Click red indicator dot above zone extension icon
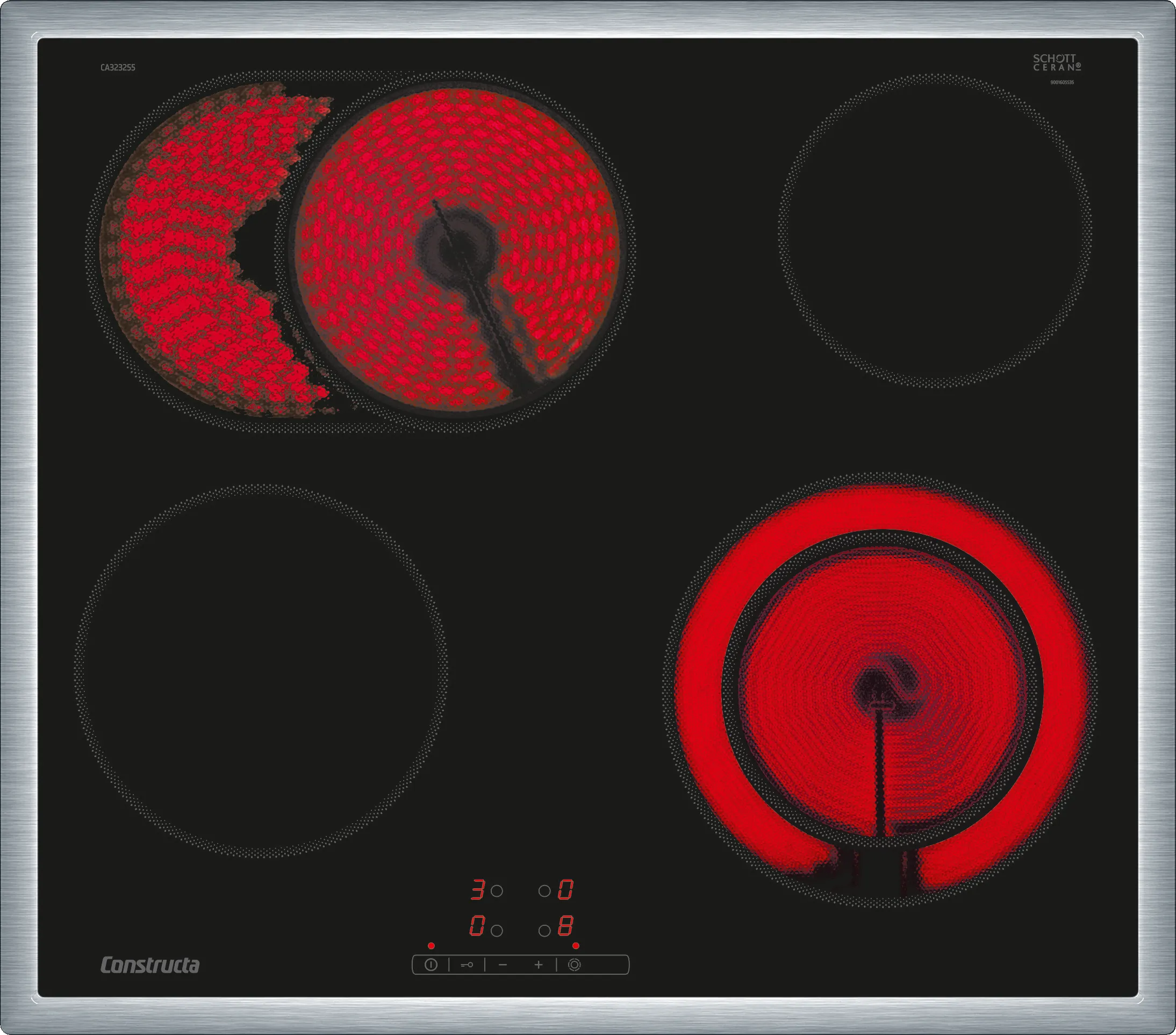Viewport: 1176px width, 1035px height. 575,946
